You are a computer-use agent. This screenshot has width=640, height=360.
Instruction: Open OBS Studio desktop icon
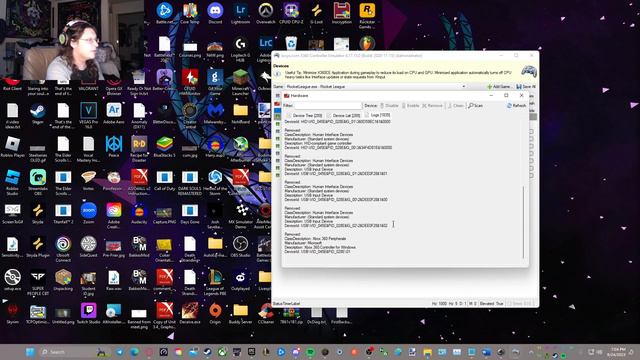[240, 247]
